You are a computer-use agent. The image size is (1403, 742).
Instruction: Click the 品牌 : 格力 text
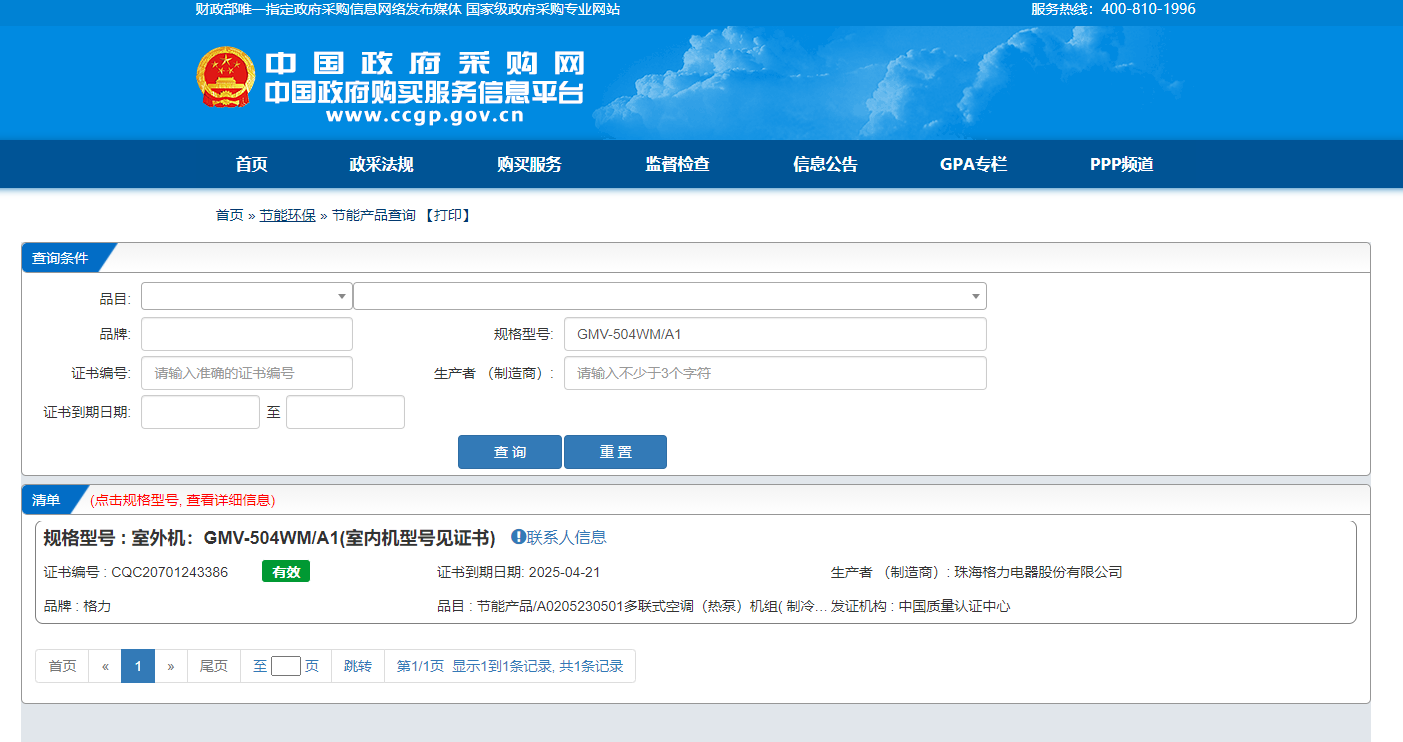pyautogui.click(x=77, y=606)
